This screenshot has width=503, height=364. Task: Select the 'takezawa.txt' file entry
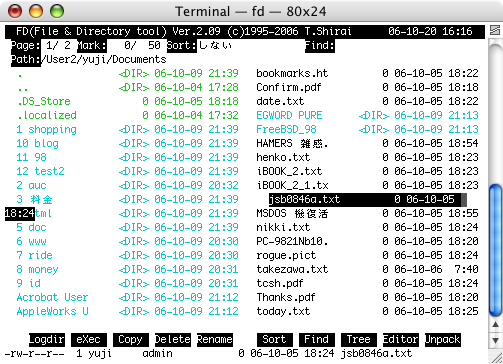tap(367, 269)
